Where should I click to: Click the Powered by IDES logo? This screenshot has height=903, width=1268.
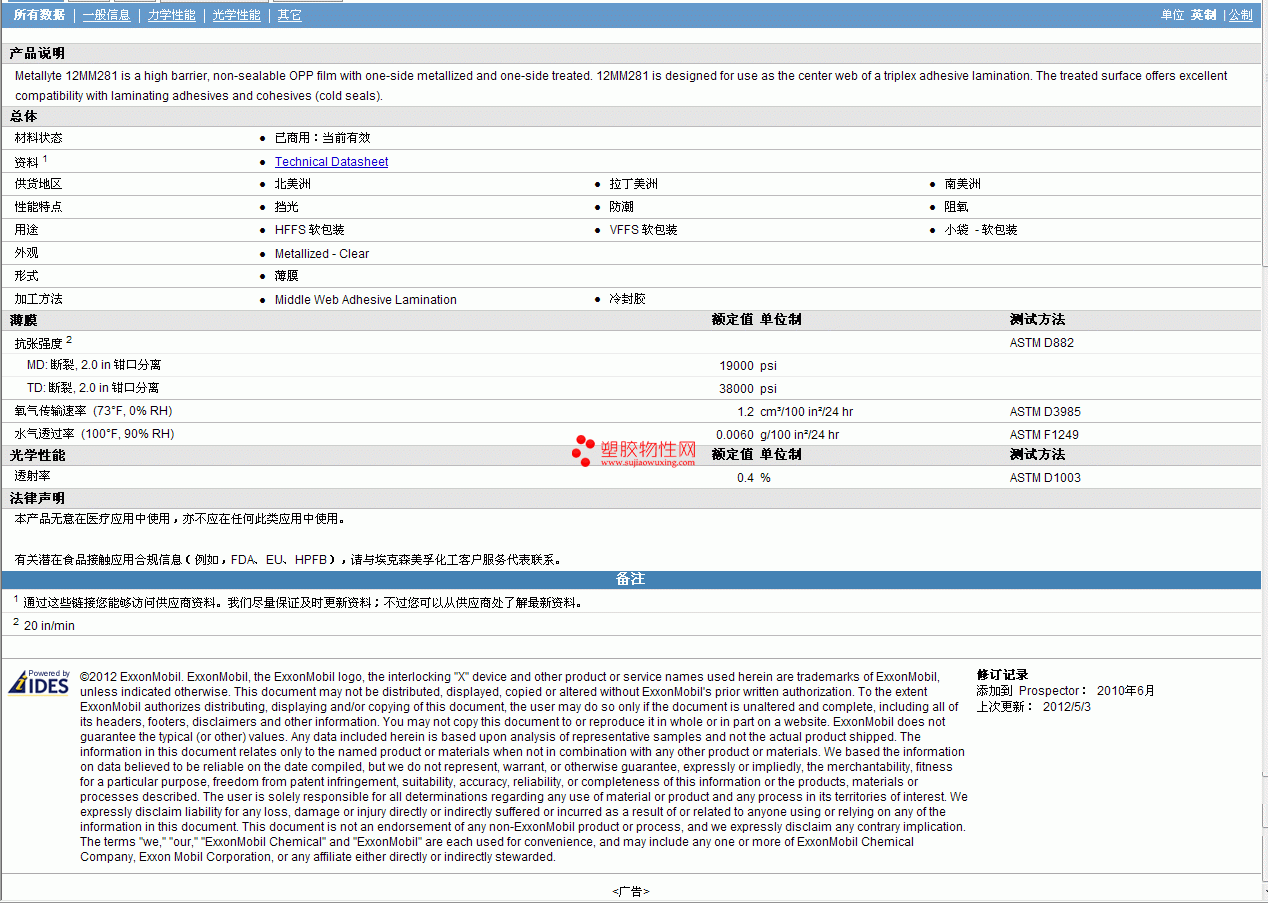(x=40, y=682)
